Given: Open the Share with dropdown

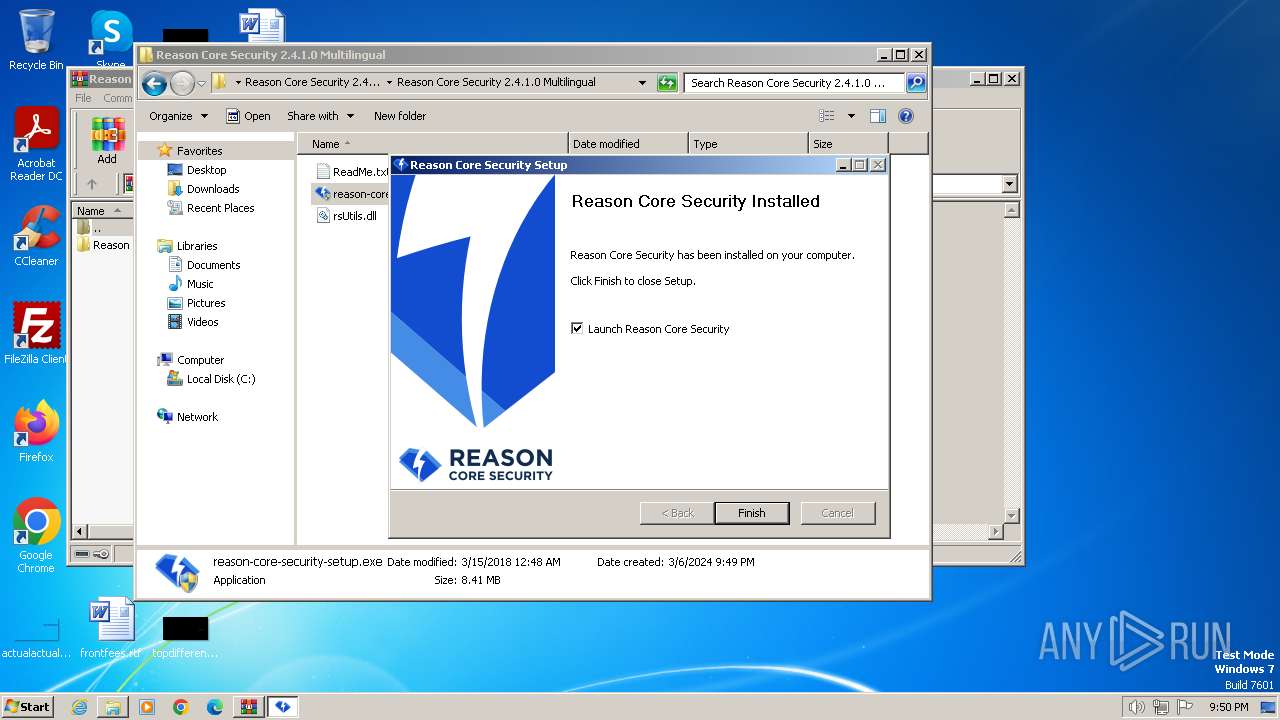Looking at the screenshot, I should 319,116.
